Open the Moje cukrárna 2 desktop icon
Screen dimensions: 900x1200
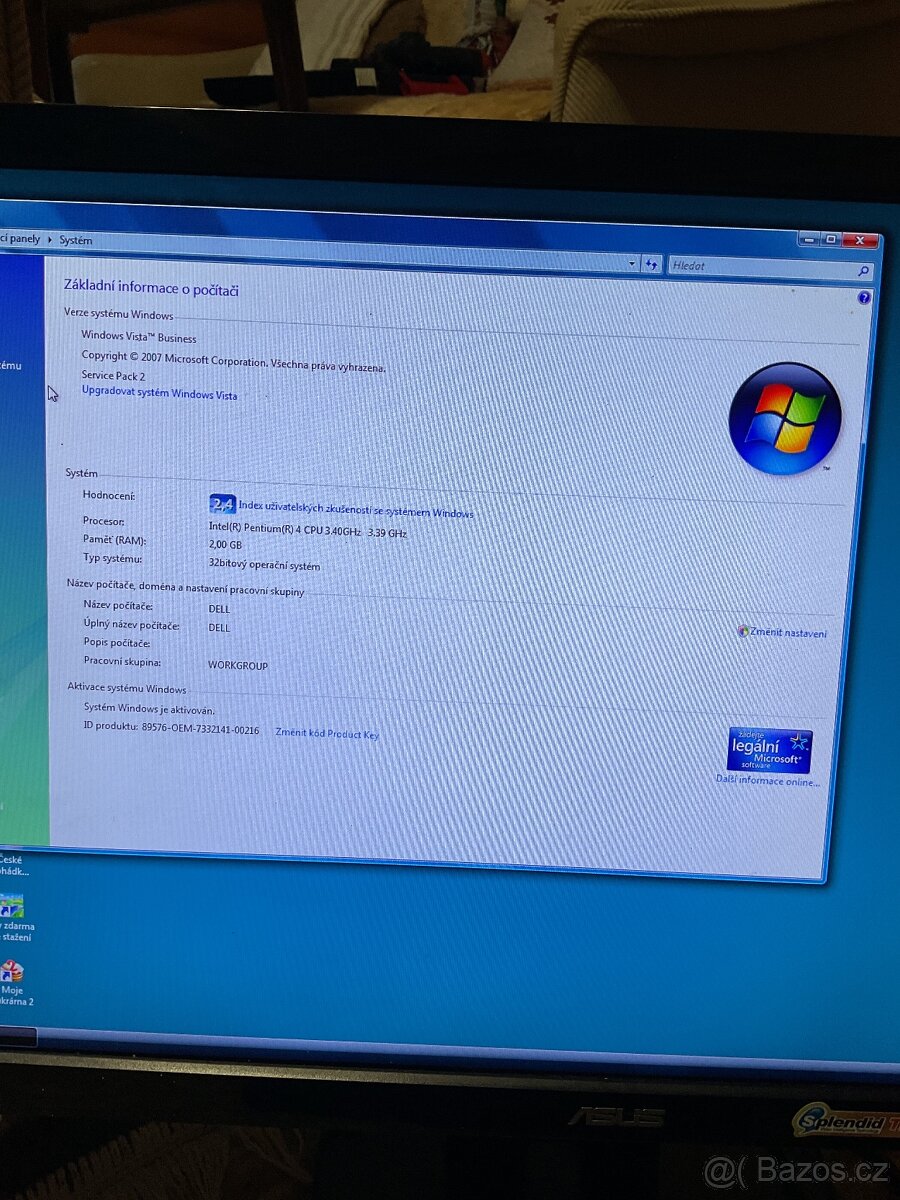click(14, 972)
